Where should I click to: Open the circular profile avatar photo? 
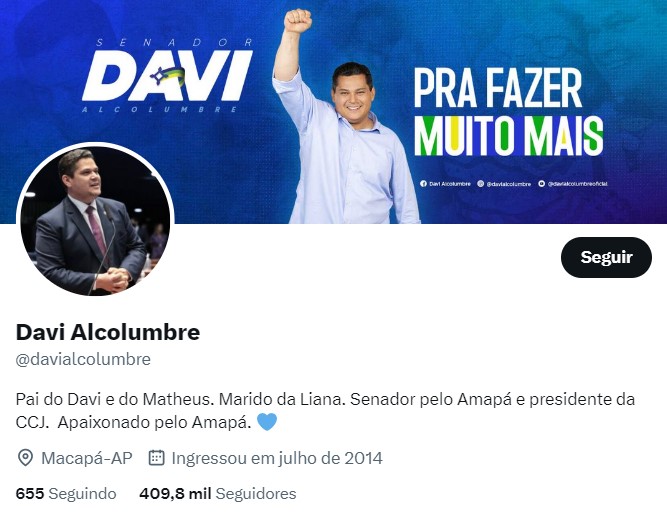point(95,221)
